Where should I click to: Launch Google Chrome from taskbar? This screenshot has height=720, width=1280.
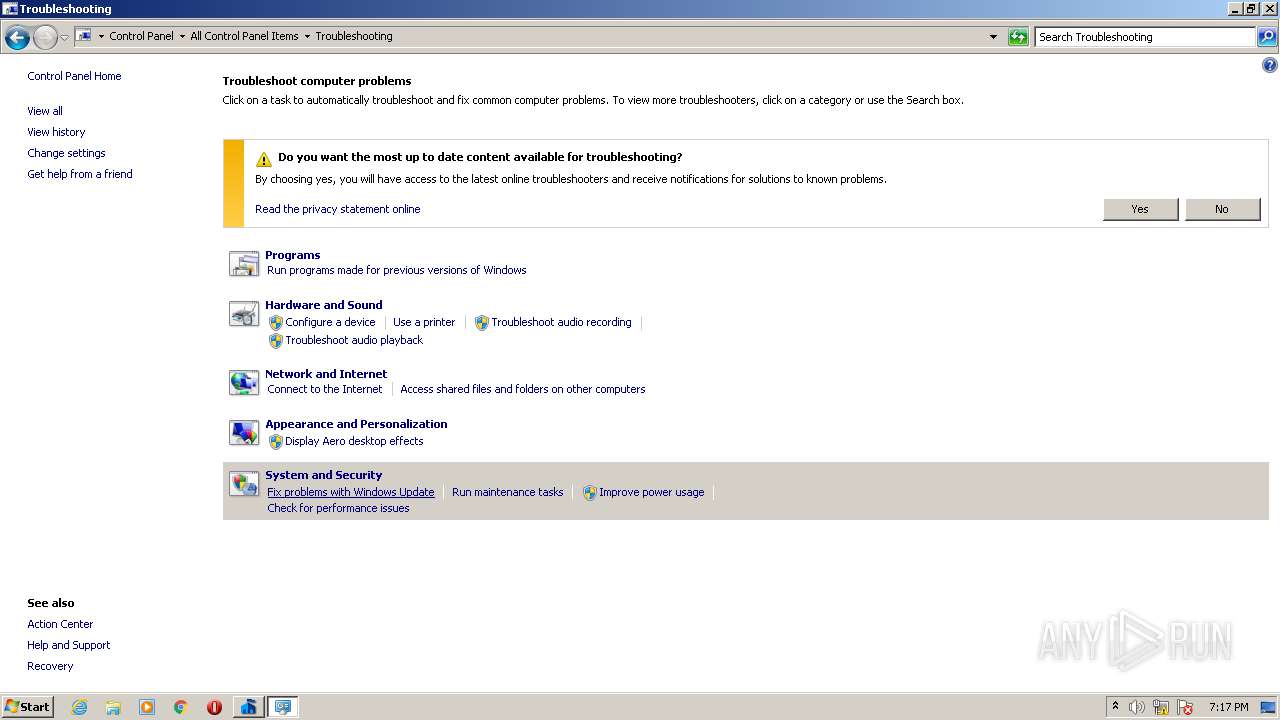tap(181, 707)
